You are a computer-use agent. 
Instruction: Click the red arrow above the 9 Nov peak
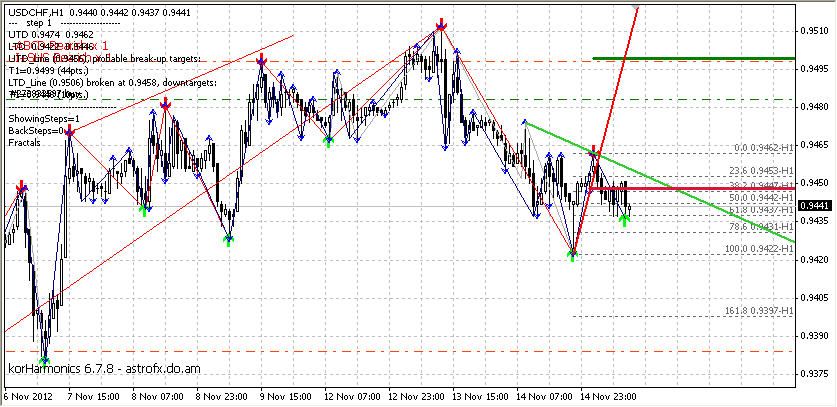261,60
